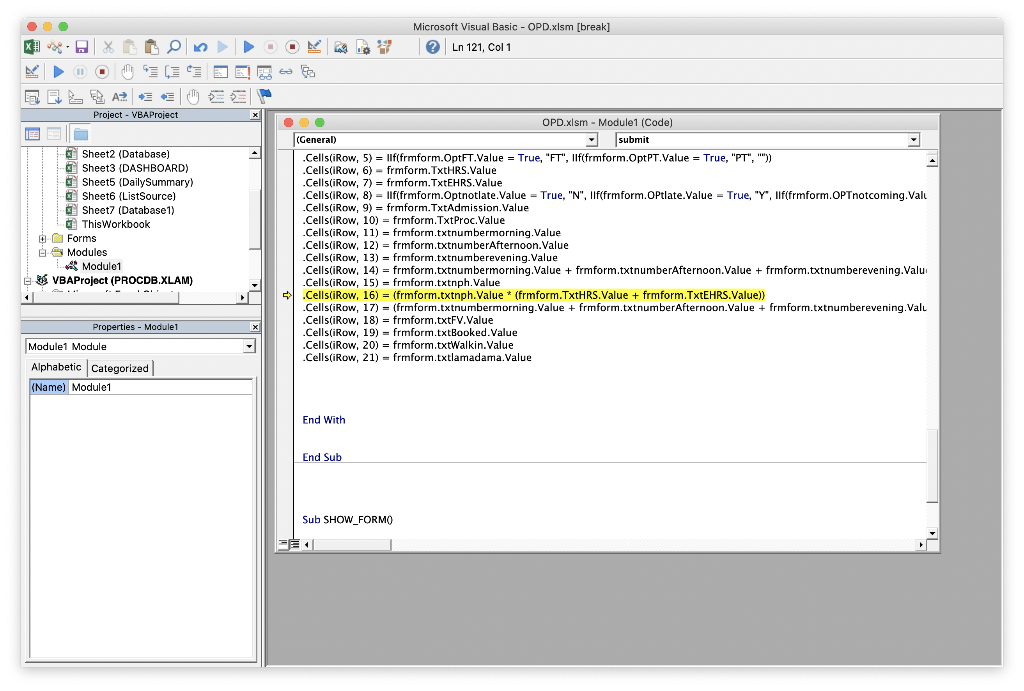Toggle Design Mode in the standard toolbar
This screenshot has width=1024, height=691.
[x=314, y=47]
